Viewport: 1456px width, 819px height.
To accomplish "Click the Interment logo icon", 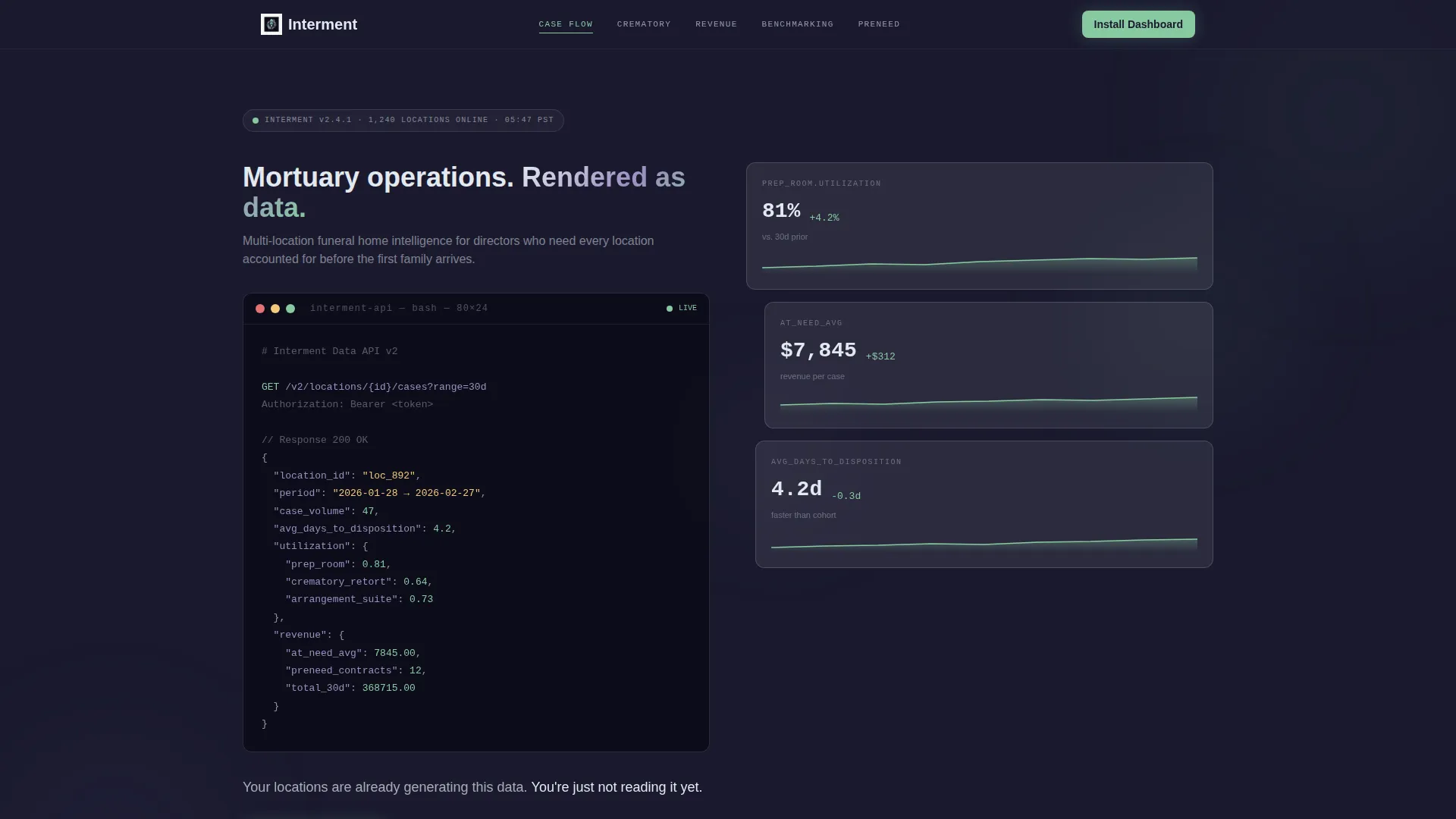I will (271, 24).
